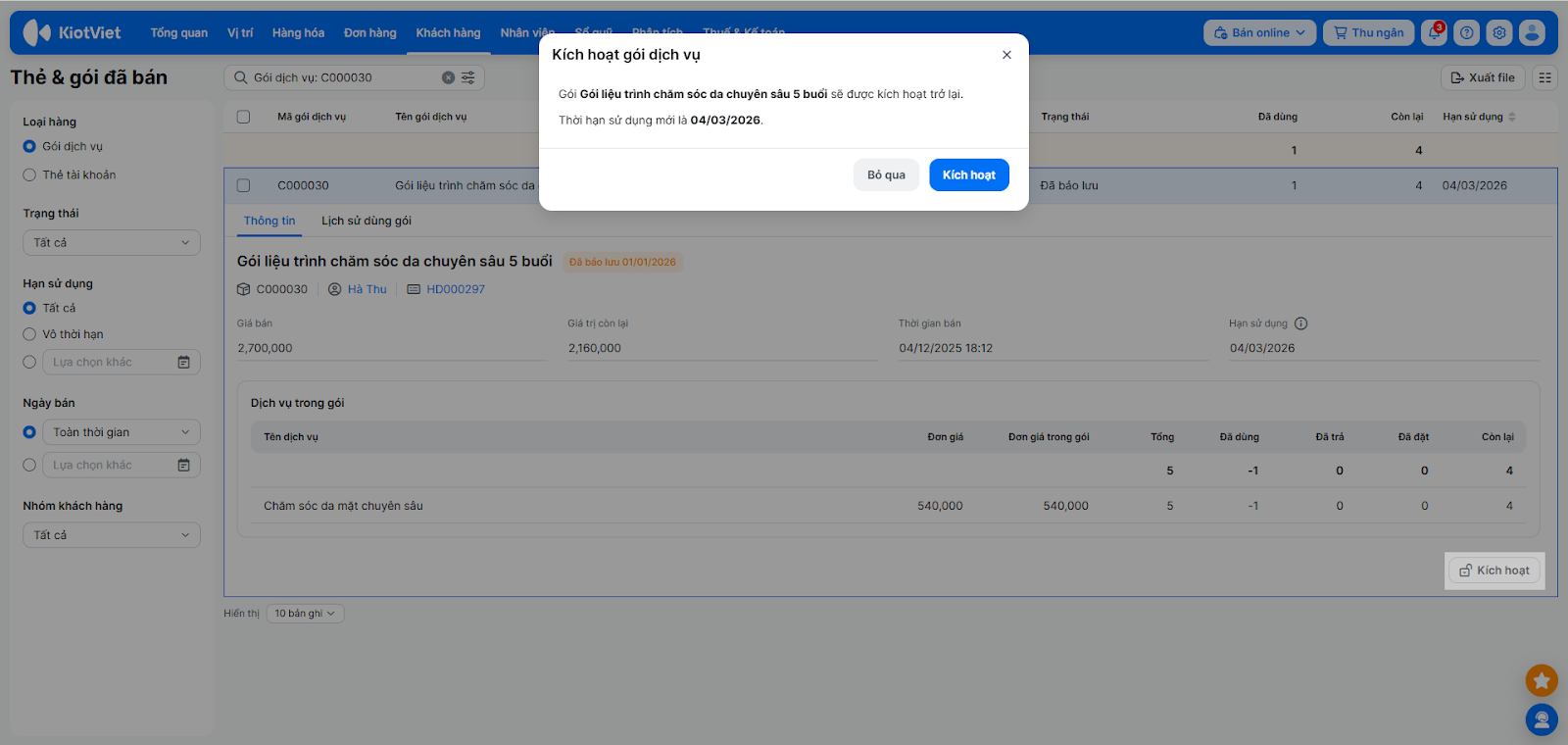The image size is (1568, 745).
Task: Open settings gear icon in header
Action: point(1499,32)
